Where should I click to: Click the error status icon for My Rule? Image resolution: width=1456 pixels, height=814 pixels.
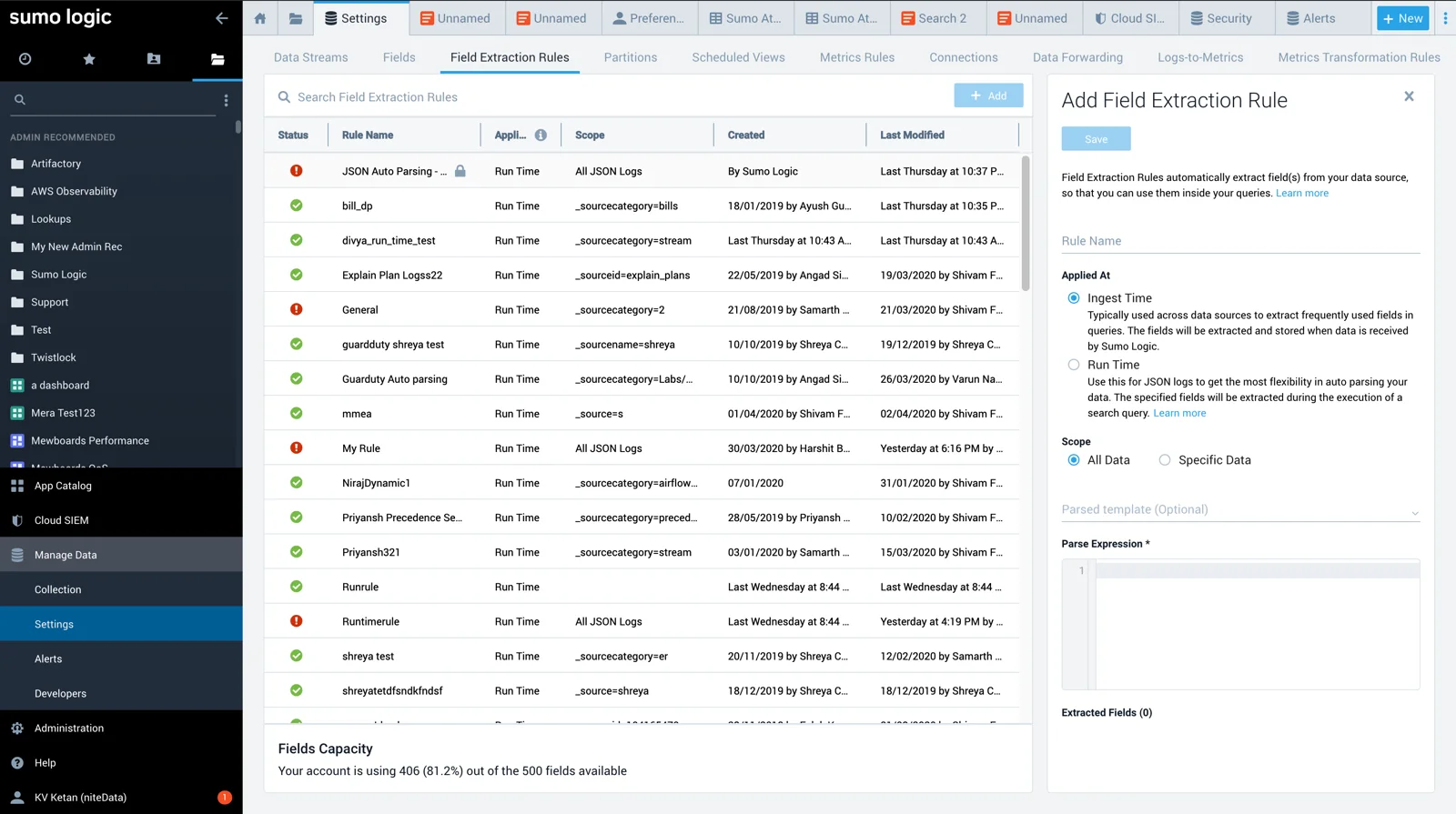pos(296,447)
